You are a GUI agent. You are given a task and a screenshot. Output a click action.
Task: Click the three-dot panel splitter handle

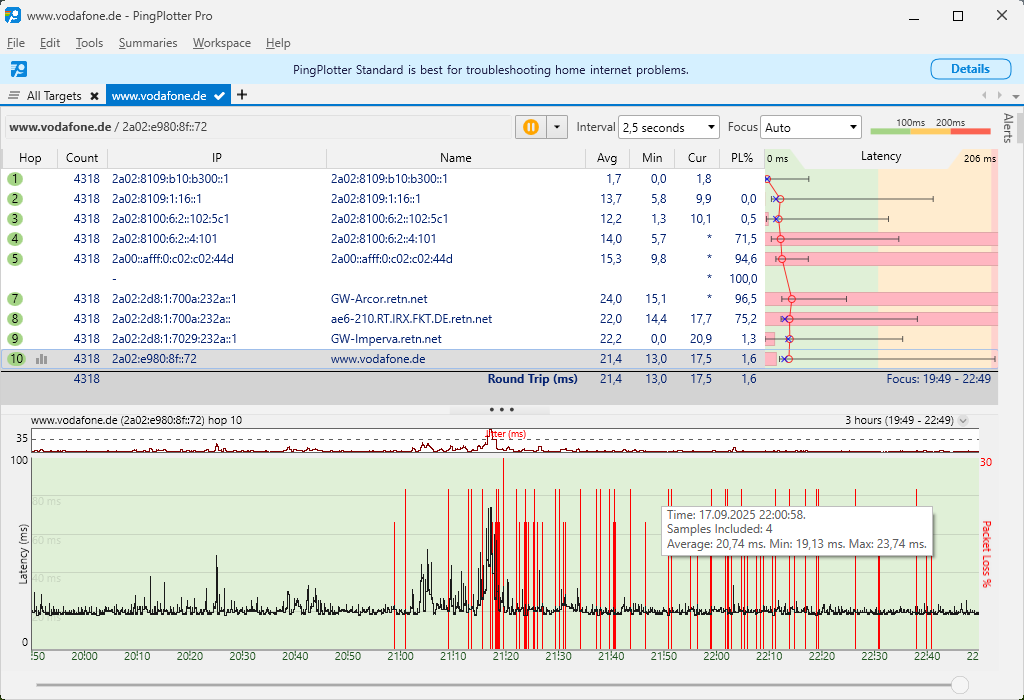click(x=501, y=409)
